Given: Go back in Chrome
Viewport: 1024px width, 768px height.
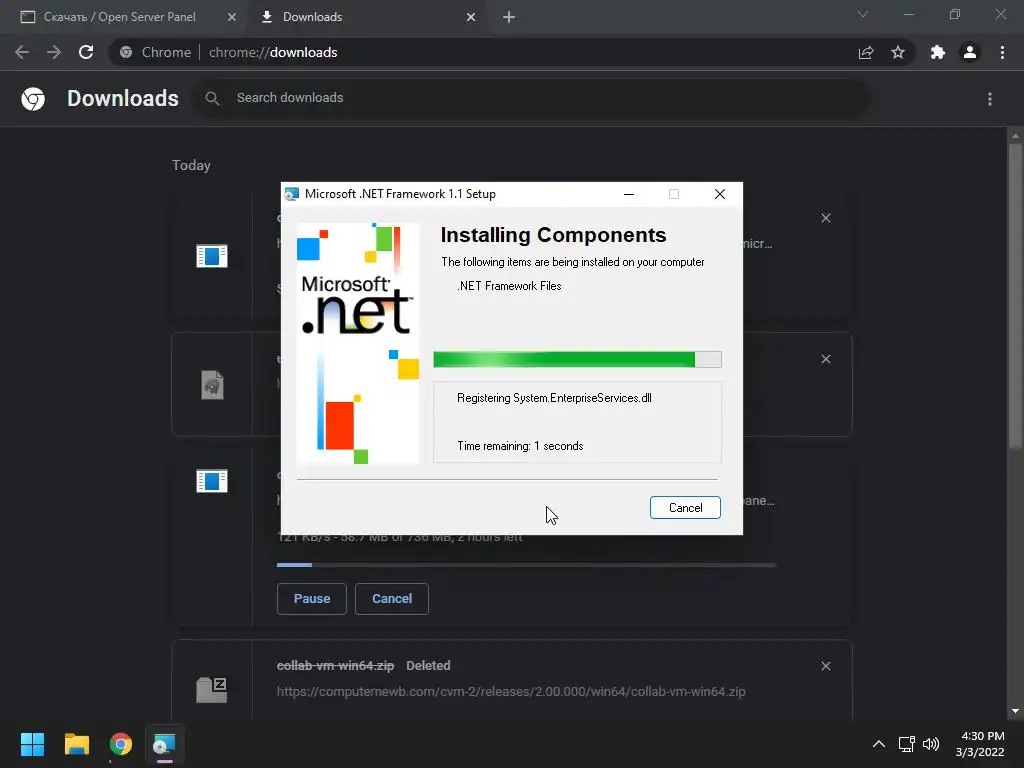Looking at the screenshot, I should pyautogui.click(x=22, y=52).
